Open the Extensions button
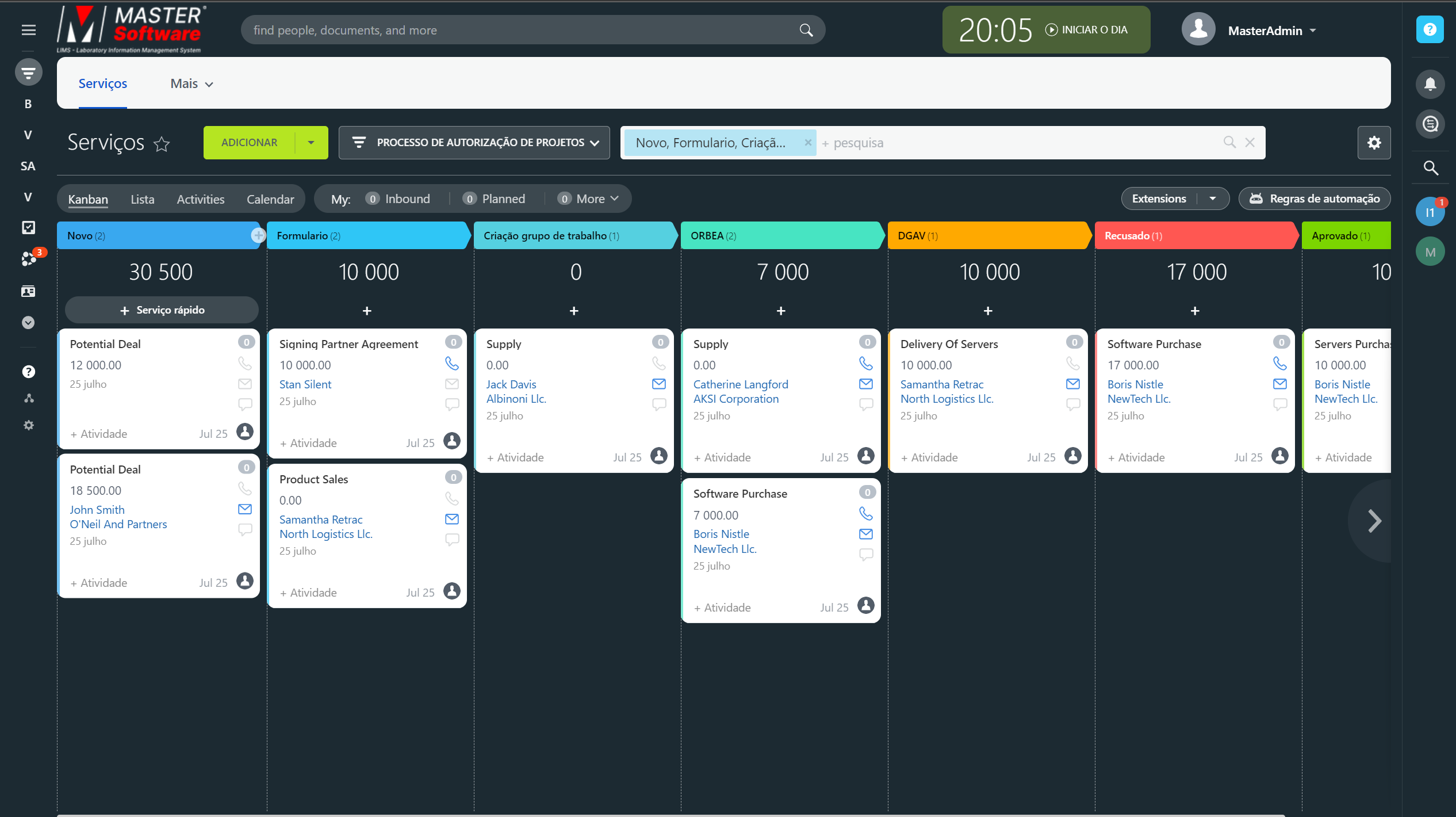The image size is (1456, 817). (1159, 199)
